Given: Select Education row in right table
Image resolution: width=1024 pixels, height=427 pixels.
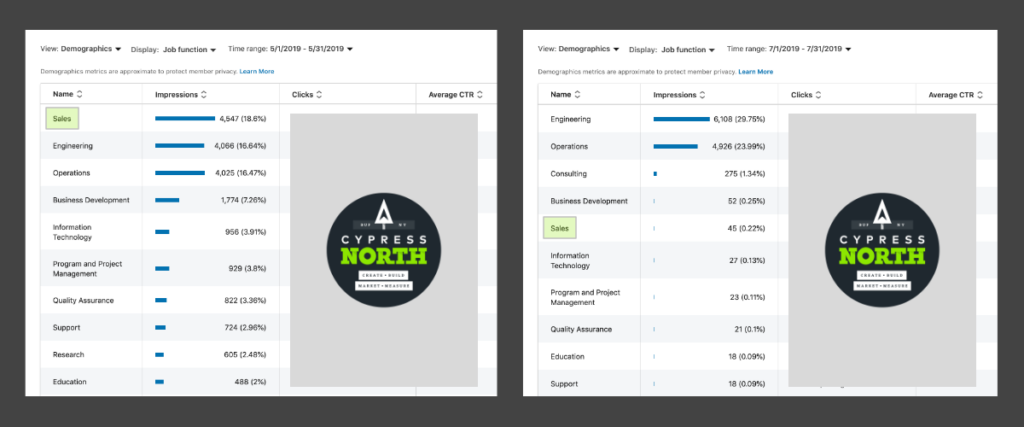Looking at the screenshot, I should pos(567,356).
